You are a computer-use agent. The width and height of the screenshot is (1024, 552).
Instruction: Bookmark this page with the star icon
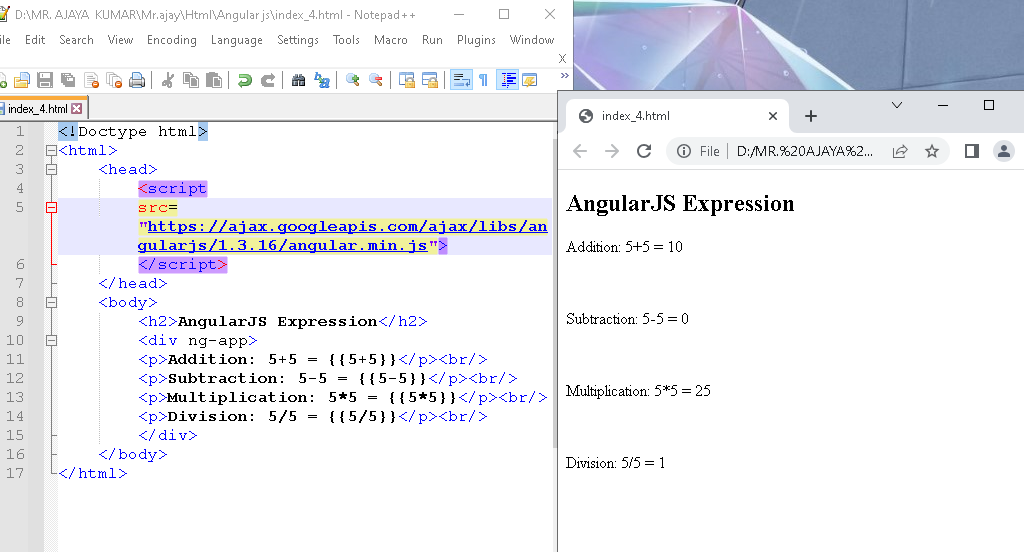click(932, 151)
